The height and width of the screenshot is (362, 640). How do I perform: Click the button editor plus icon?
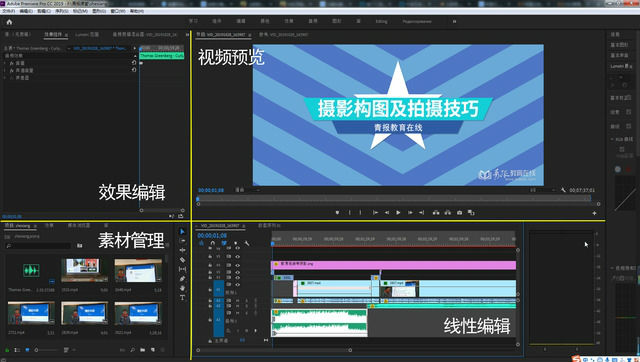pyautogui.click(x=594, y=213)
